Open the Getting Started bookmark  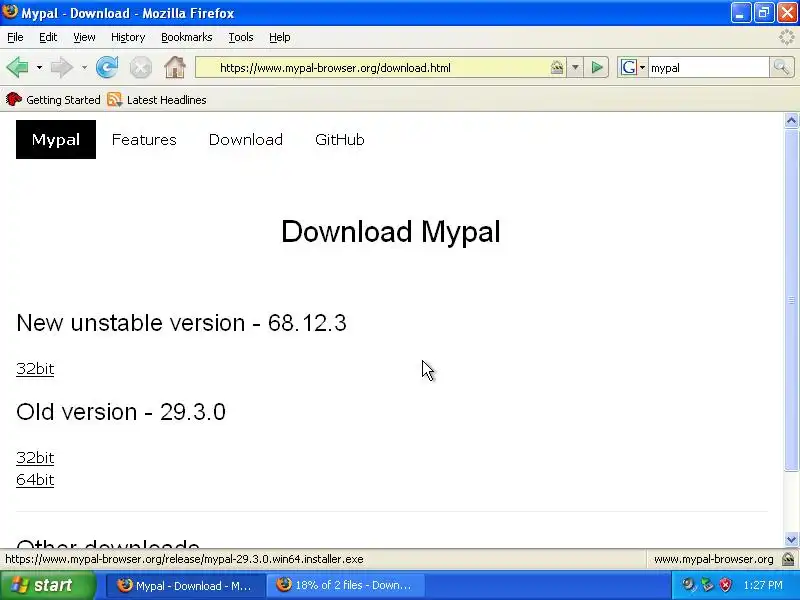[53, 100]
